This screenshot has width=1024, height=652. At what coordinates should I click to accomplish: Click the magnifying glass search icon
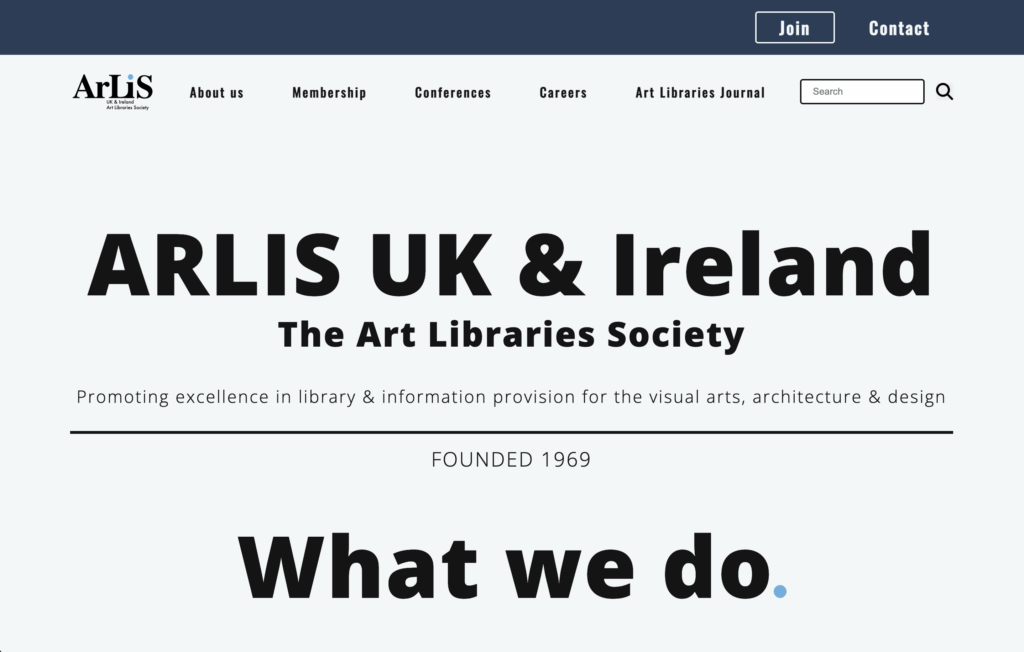(x=944, y=92)
